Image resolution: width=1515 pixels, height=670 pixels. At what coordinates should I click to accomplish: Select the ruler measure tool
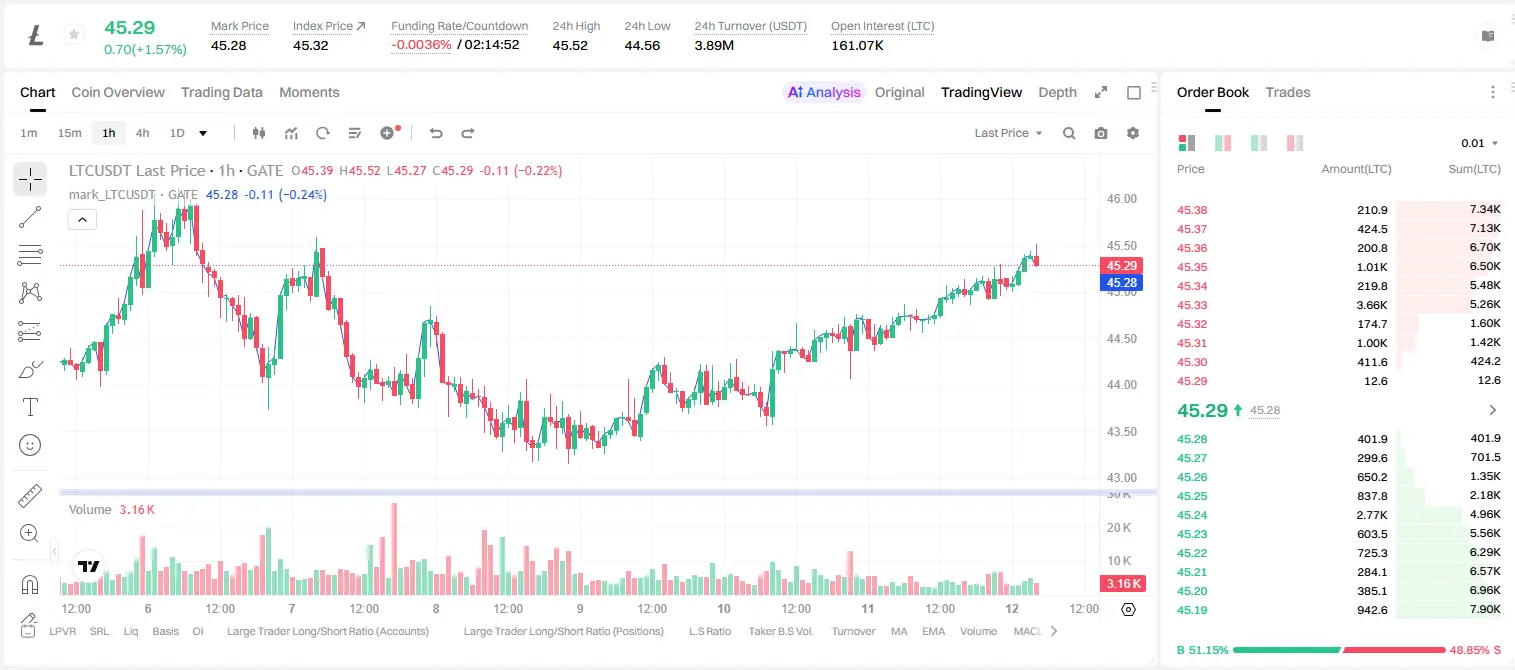tap(30, 496)
